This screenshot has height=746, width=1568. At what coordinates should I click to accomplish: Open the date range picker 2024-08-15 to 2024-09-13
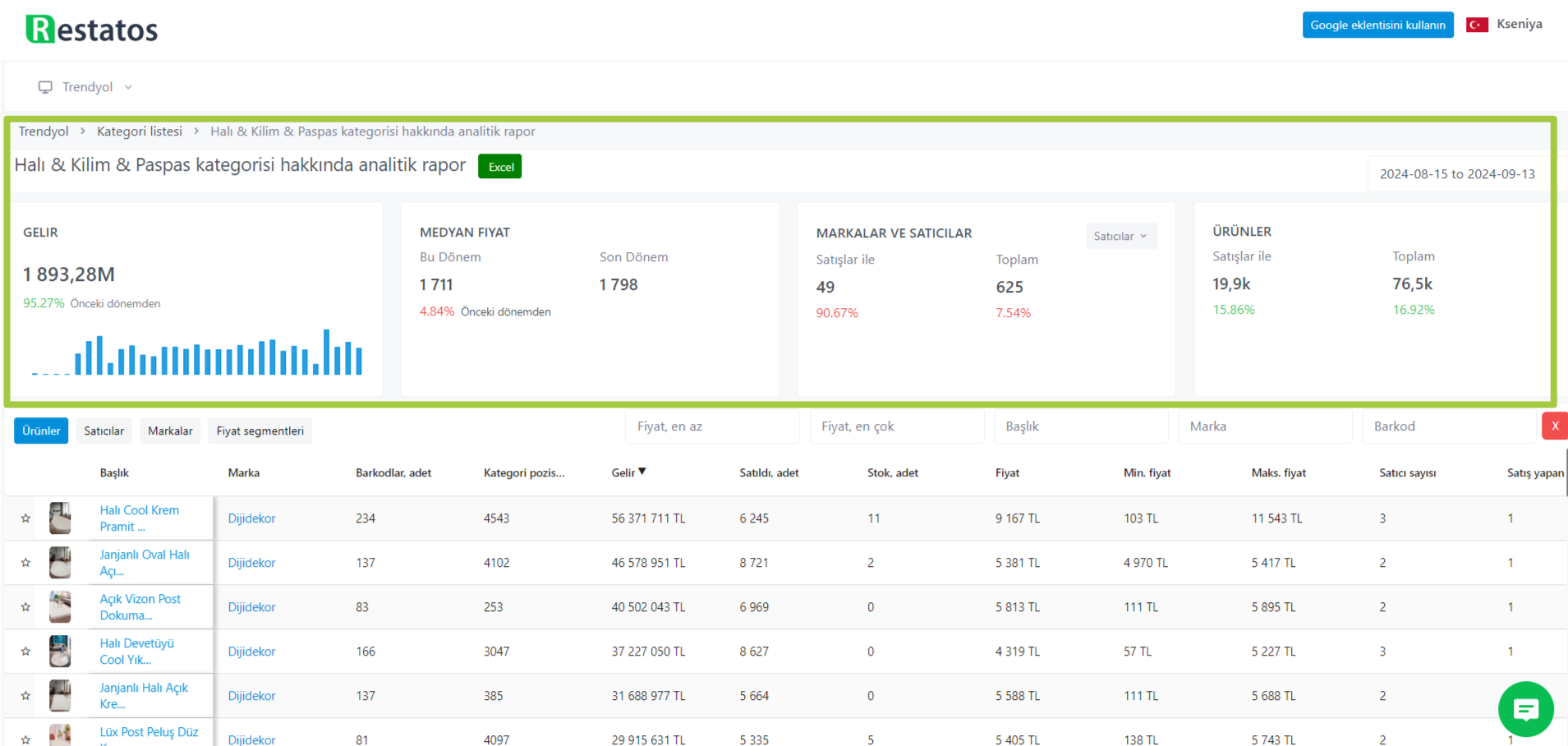[1457, 174]
